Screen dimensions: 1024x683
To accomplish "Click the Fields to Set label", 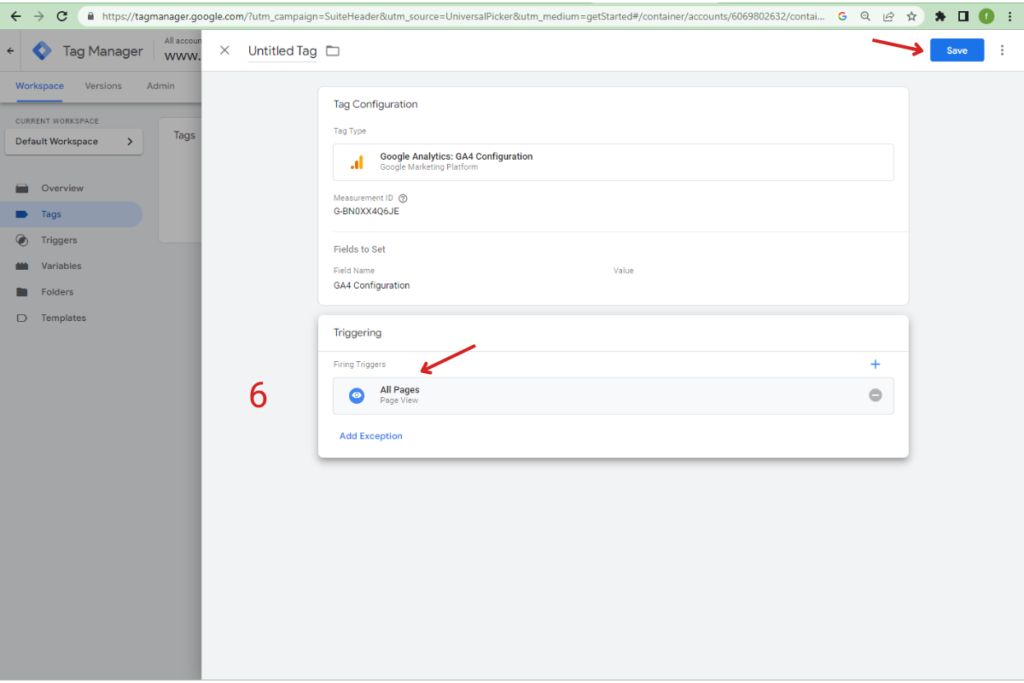I will (x=359, y=249).
